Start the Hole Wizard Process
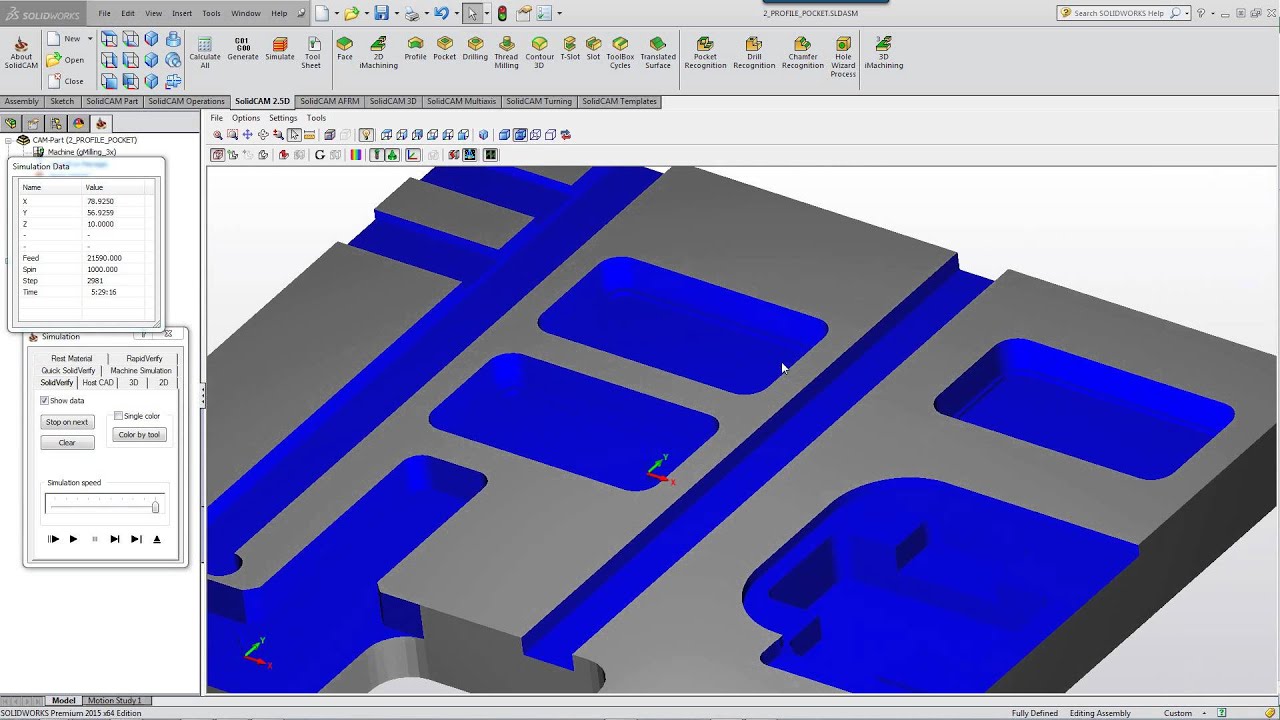 [843, 57]
